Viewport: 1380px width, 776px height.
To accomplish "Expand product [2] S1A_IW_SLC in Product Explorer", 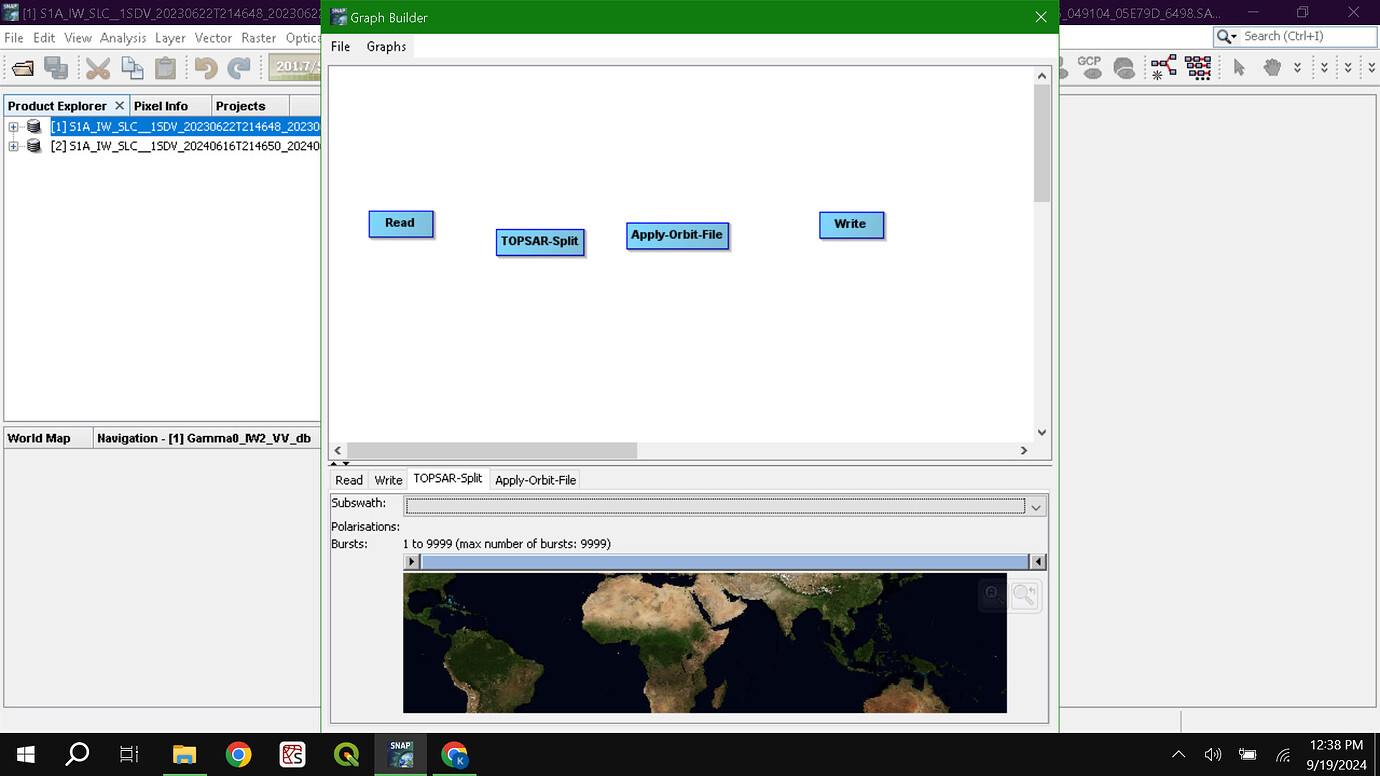I will click(x=14, y=146).
